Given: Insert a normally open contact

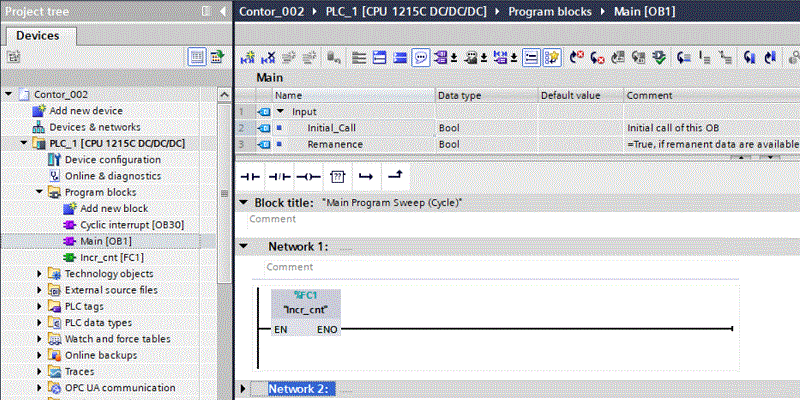Looking at the screenshot, I should pos(250,175).
